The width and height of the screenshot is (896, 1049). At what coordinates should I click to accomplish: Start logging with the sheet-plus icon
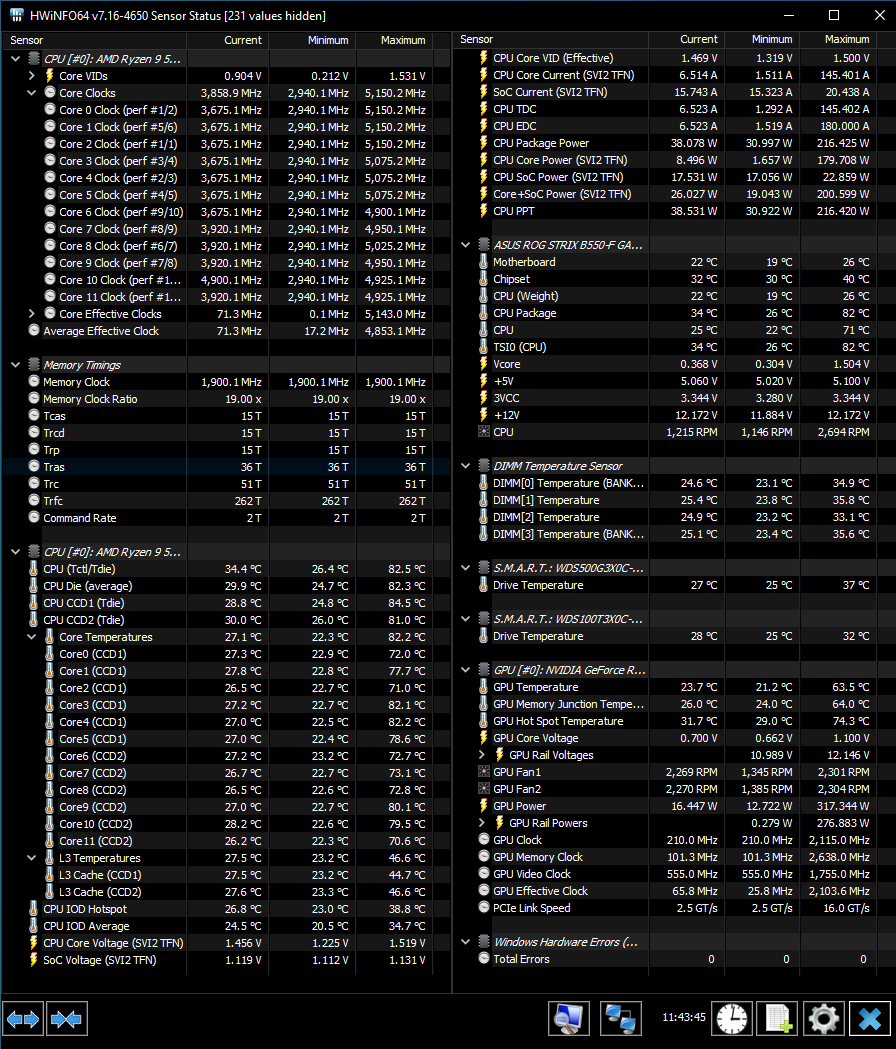778,1018
